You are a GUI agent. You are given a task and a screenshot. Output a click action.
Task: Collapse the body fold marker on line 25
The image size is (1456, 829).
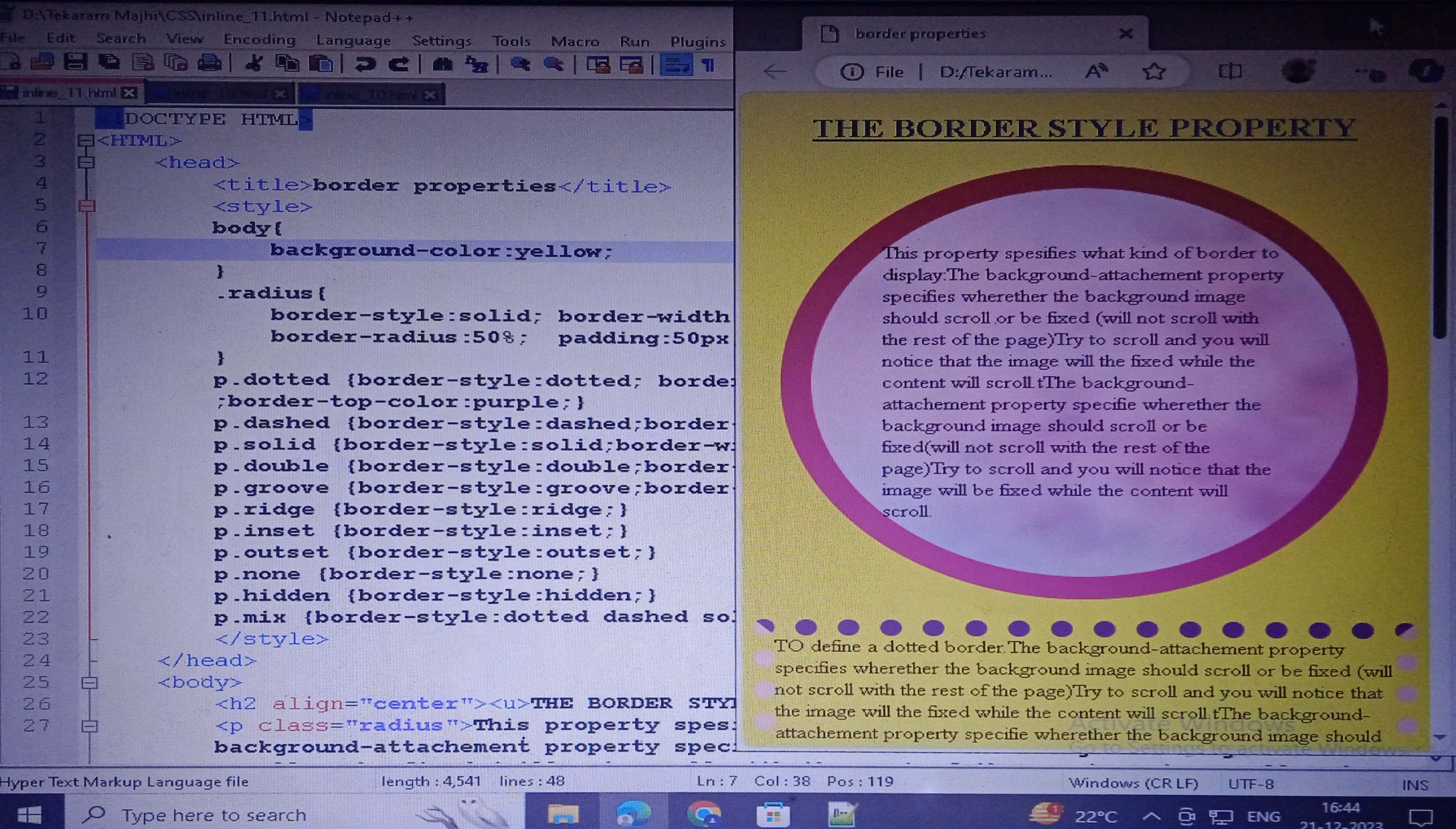89,682
